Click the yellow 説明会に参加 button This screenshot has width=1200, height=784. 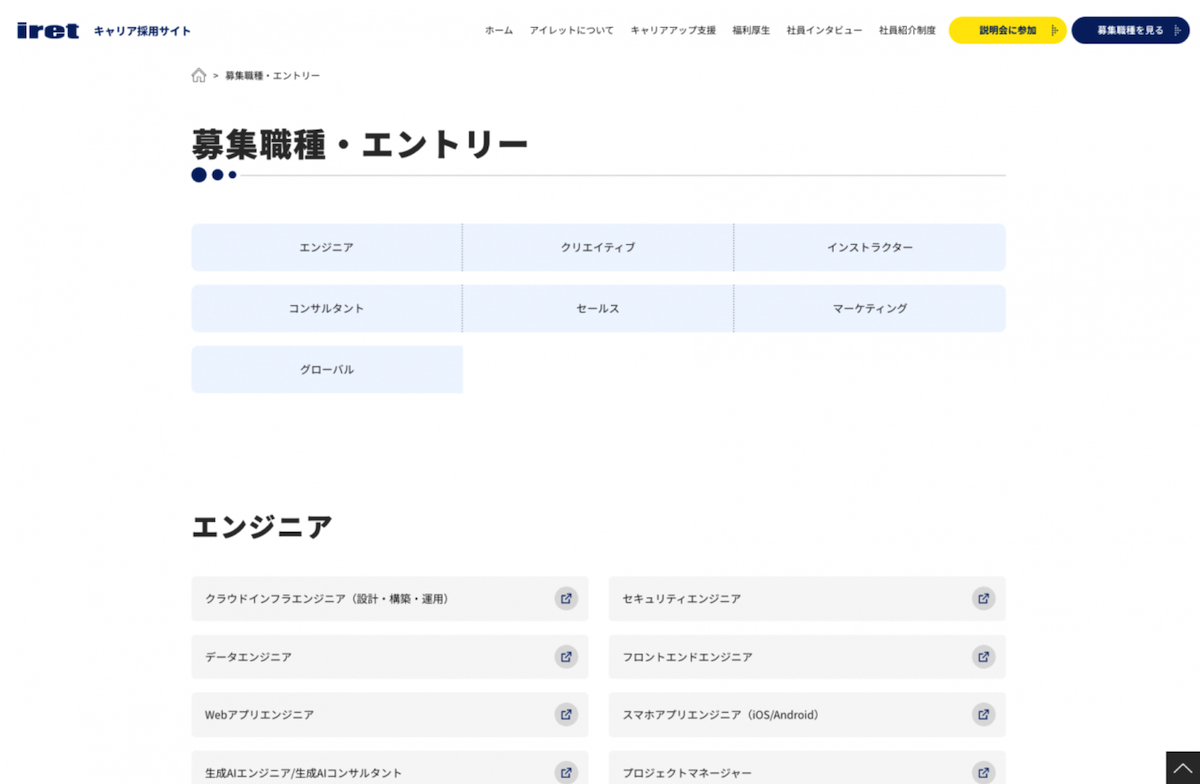pyautogui.click(x=1007, y=30)
